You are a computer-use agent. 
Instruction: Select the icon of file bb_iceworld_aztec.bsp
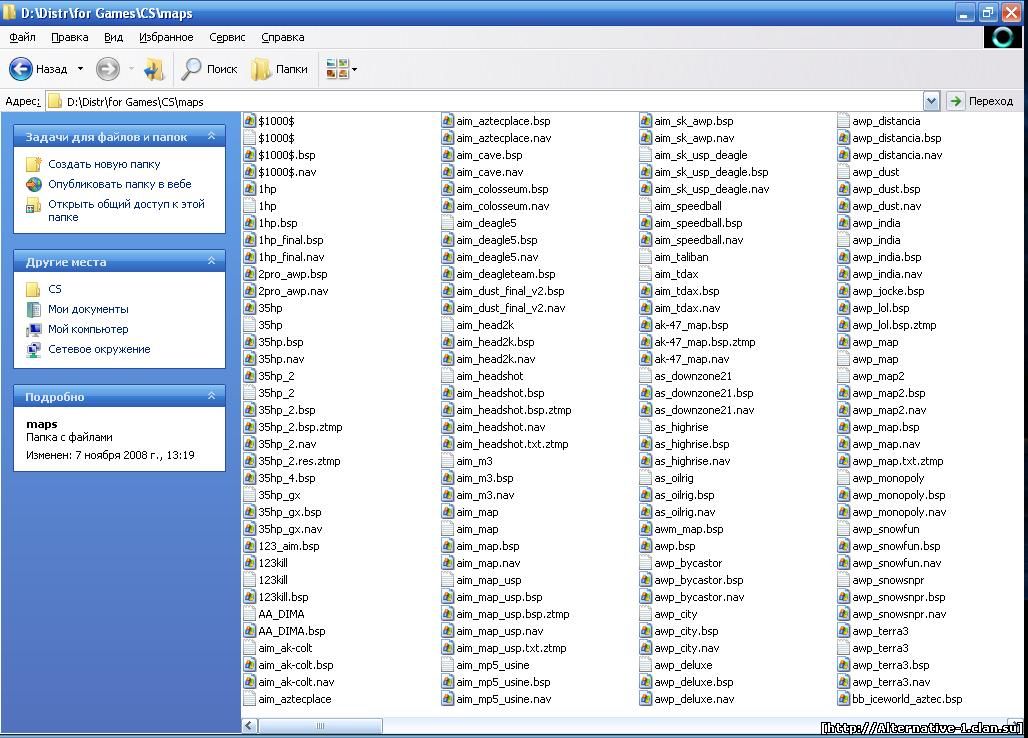844,699
